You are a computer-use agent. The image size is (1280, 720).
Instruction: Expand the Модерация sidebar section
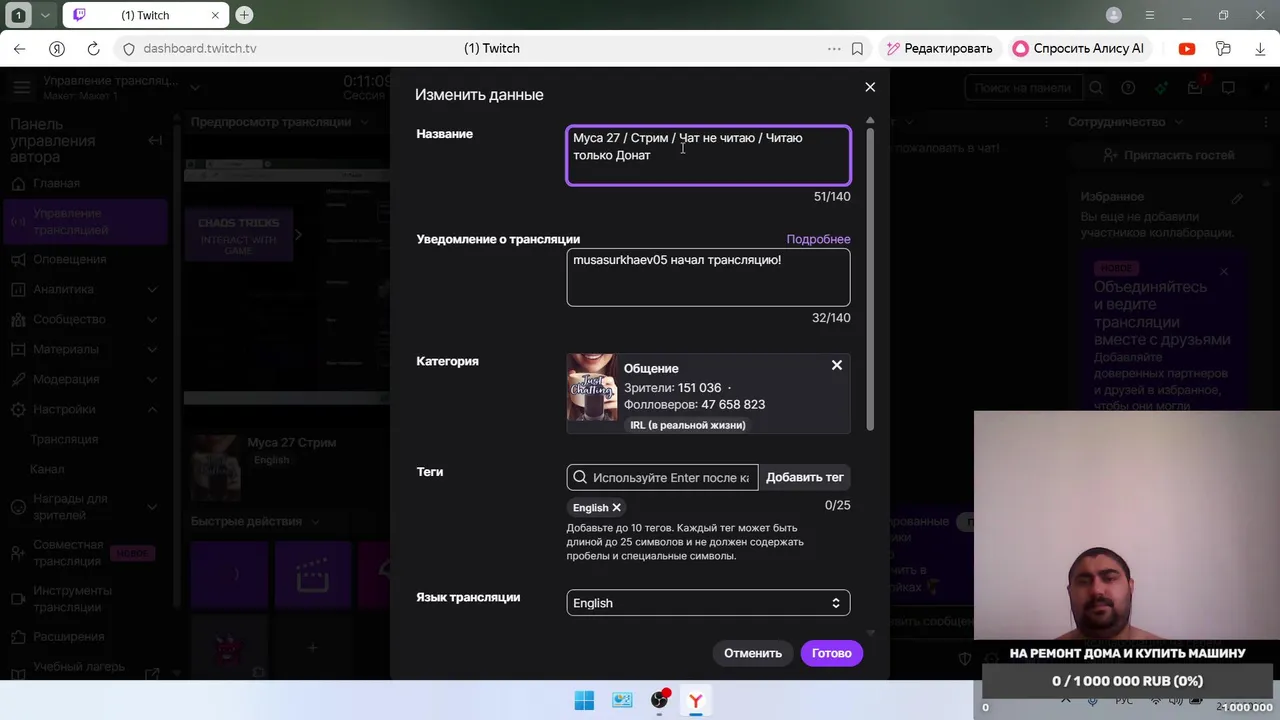click(152, 379)
